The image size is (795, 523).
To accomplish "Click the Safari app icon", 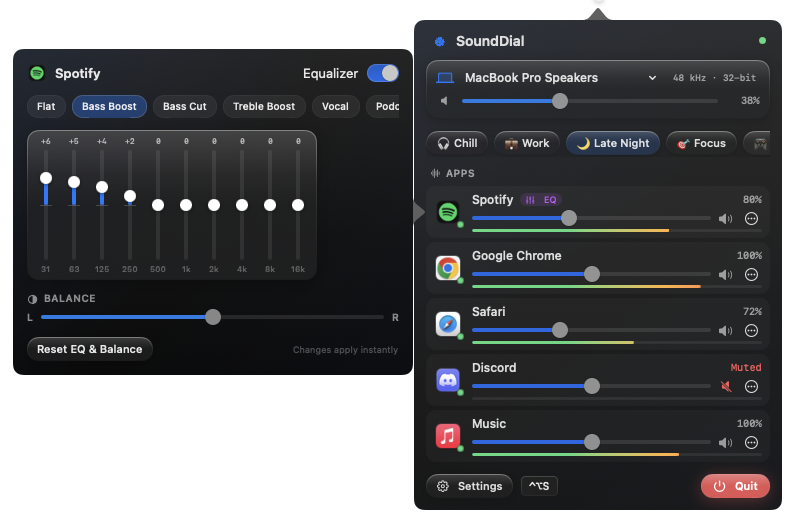I will (448, 324).
